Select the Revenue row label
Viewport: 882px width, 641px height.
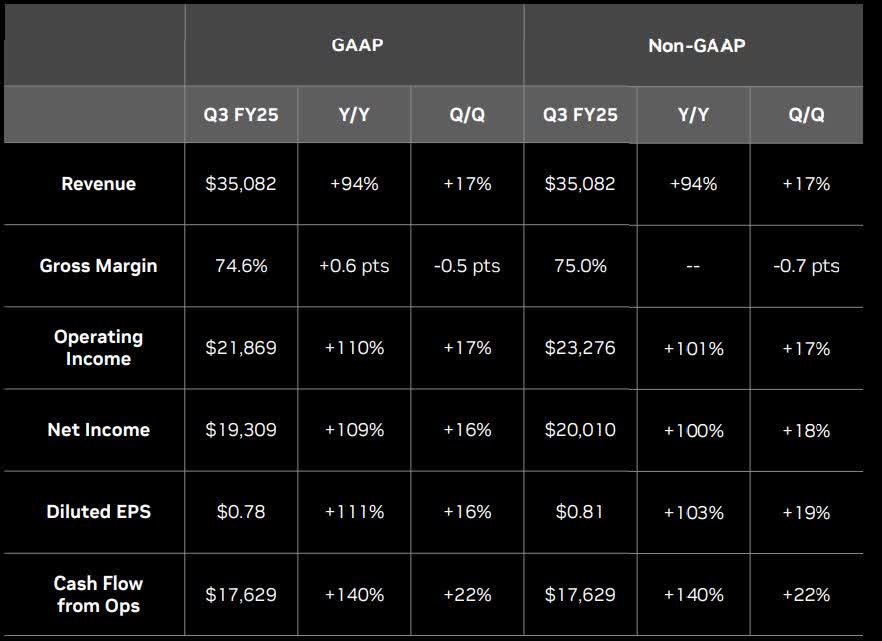pyautogui.click(x=98, y=184)
